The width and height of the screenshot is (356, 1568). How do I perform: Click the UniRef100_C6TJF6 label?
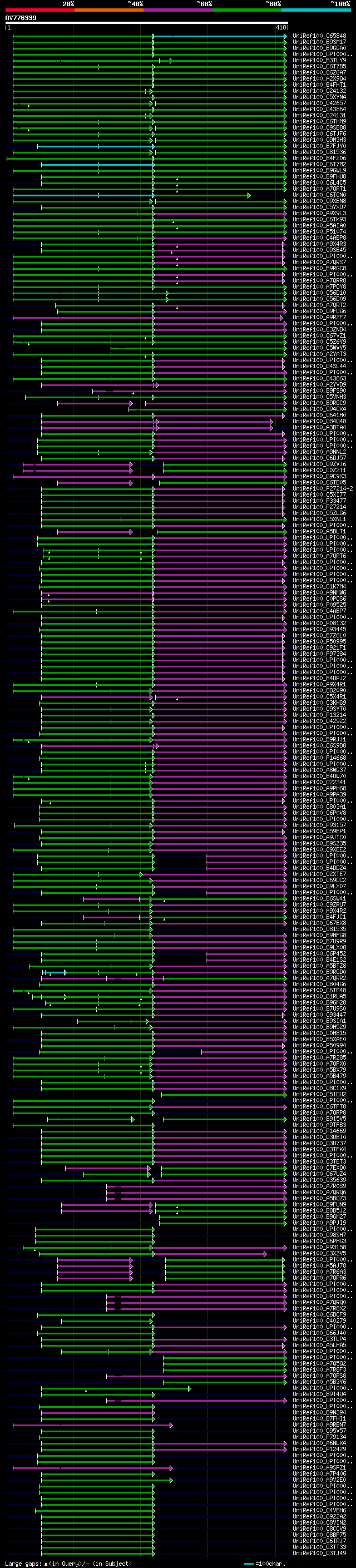pyautogui.click(x=319, y=134)
